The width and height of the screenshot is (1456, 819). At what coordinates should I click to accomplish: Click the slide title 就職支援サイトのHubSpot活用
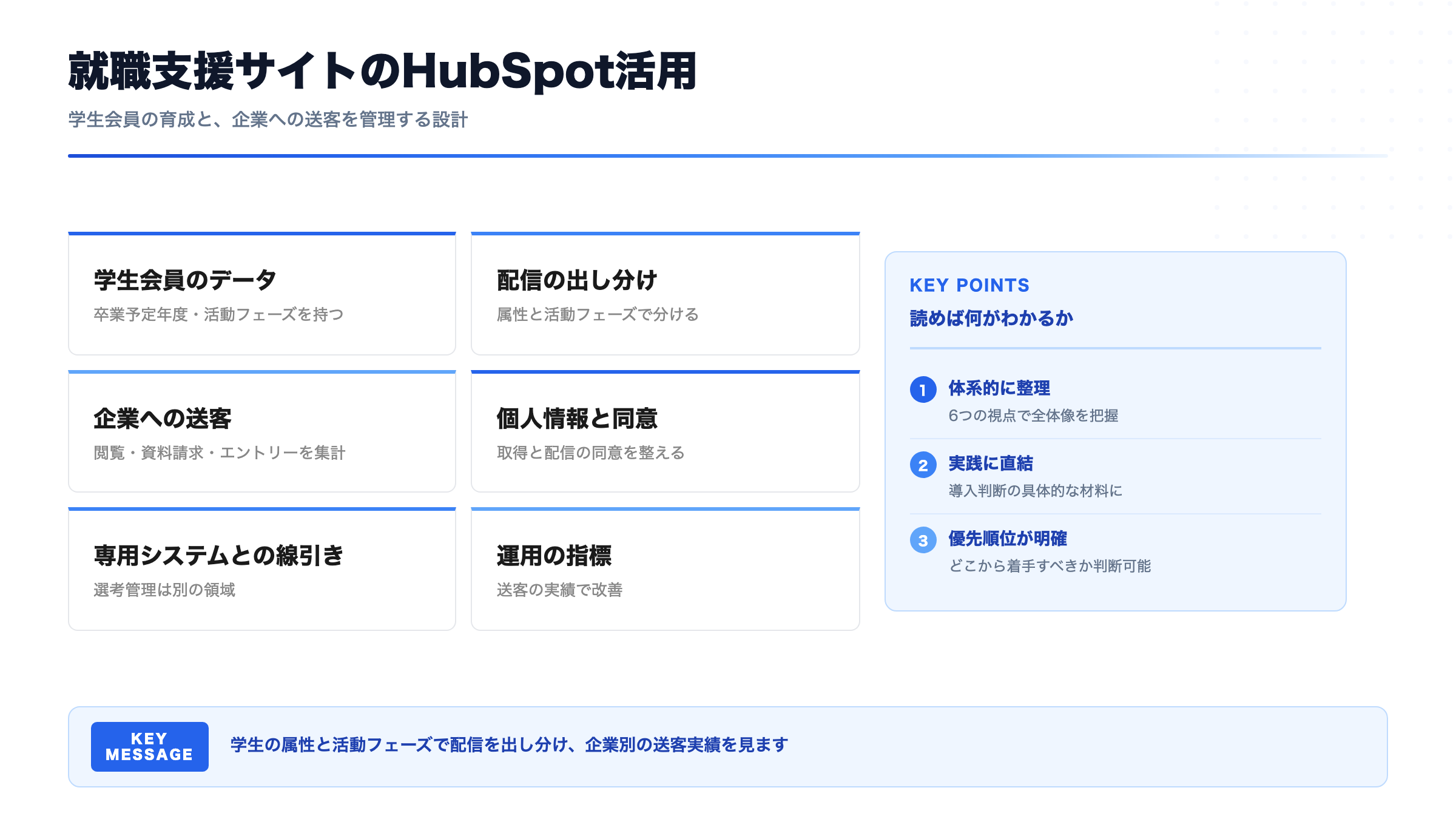pos(383,72)
